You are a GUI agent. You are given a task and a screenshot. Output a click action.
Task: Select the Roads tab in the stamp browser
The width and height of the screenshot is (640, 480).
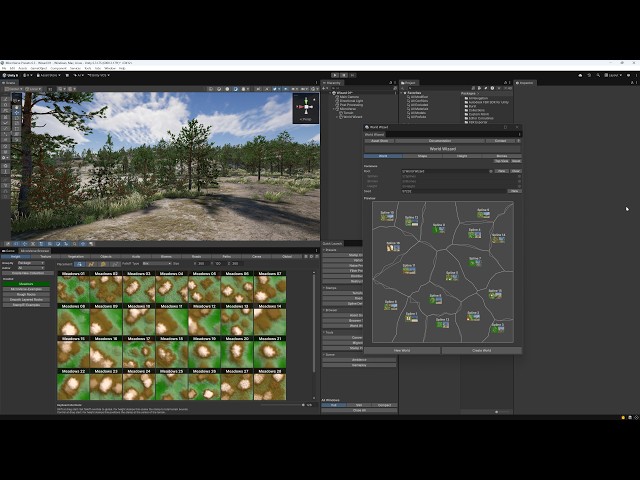(196, 257)
